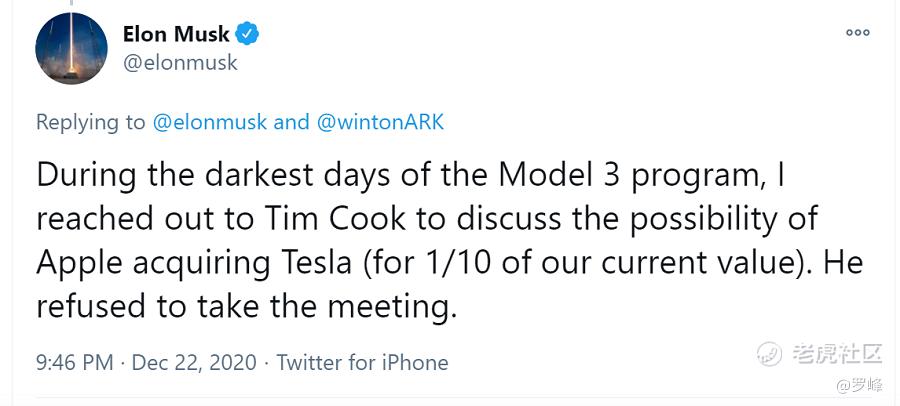The height and width of the screenshot is (406, 900).
Task: Open the three-dot more options menu
Action: [857, 33]
